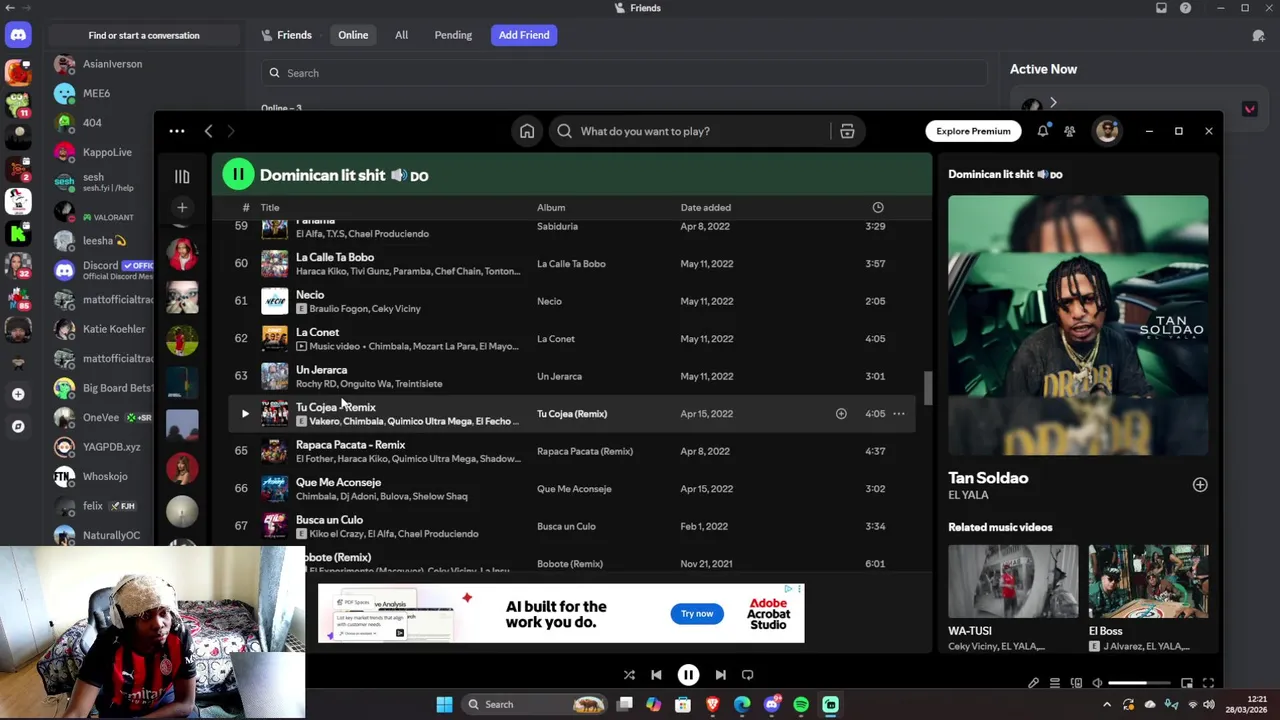The image size is (1280, 720).
Task: Click 'Try now' on Adobe ad
Action: 697,614
